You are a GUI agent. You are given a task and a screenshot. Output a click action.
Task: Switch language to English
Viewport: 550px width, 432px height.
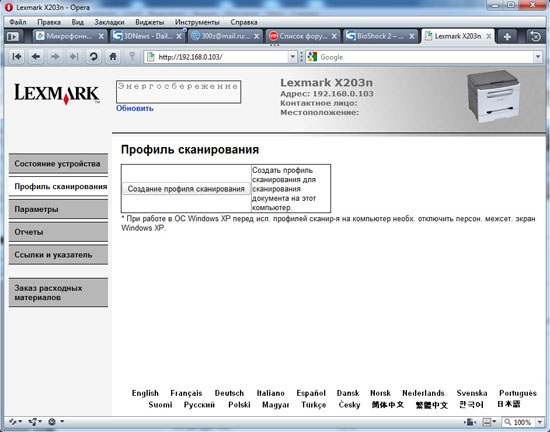(145, 393)
